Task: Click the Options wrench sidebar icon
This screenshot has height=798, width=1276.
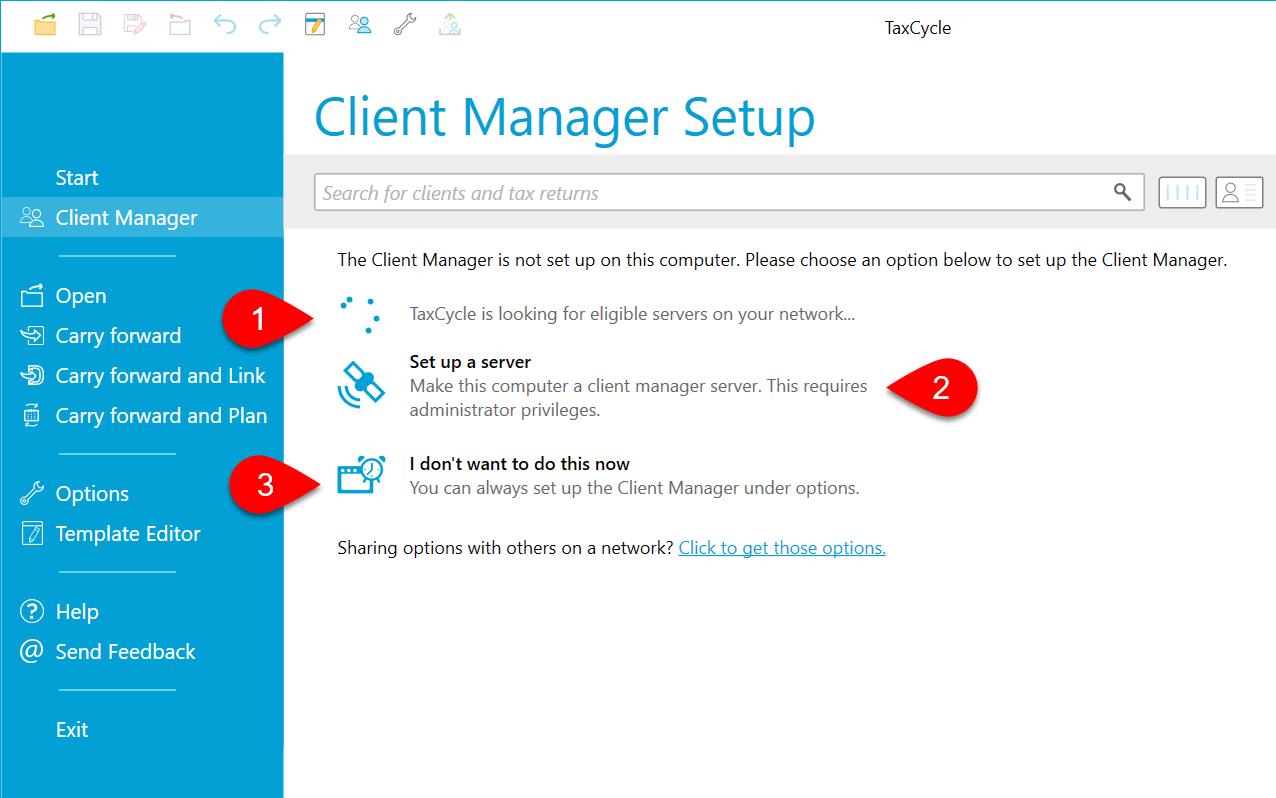Action: tap(32, 494)
